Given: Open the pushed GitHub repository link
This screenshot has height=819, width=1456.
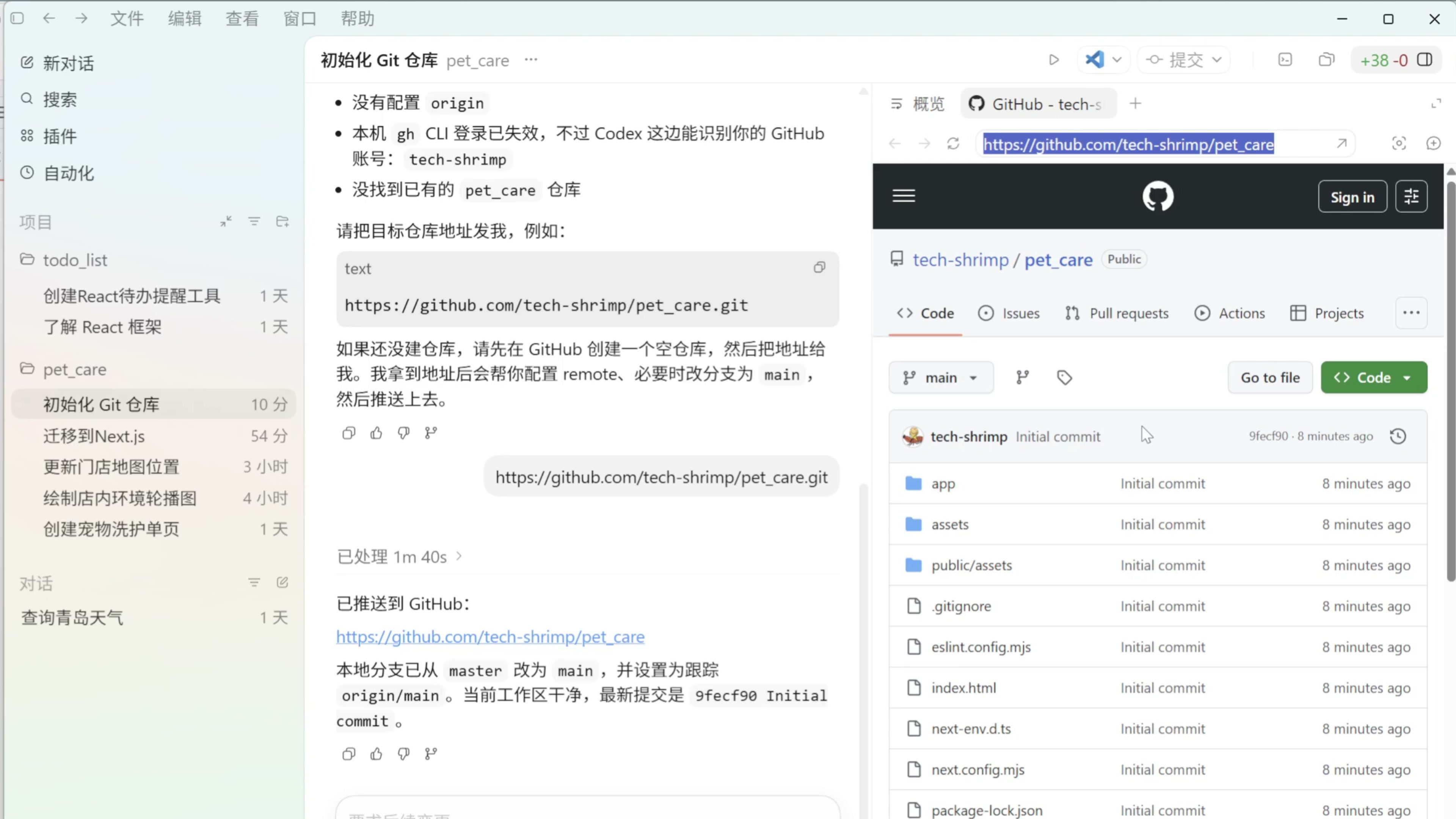Looking at the screenshot, I should coord(490,637).
